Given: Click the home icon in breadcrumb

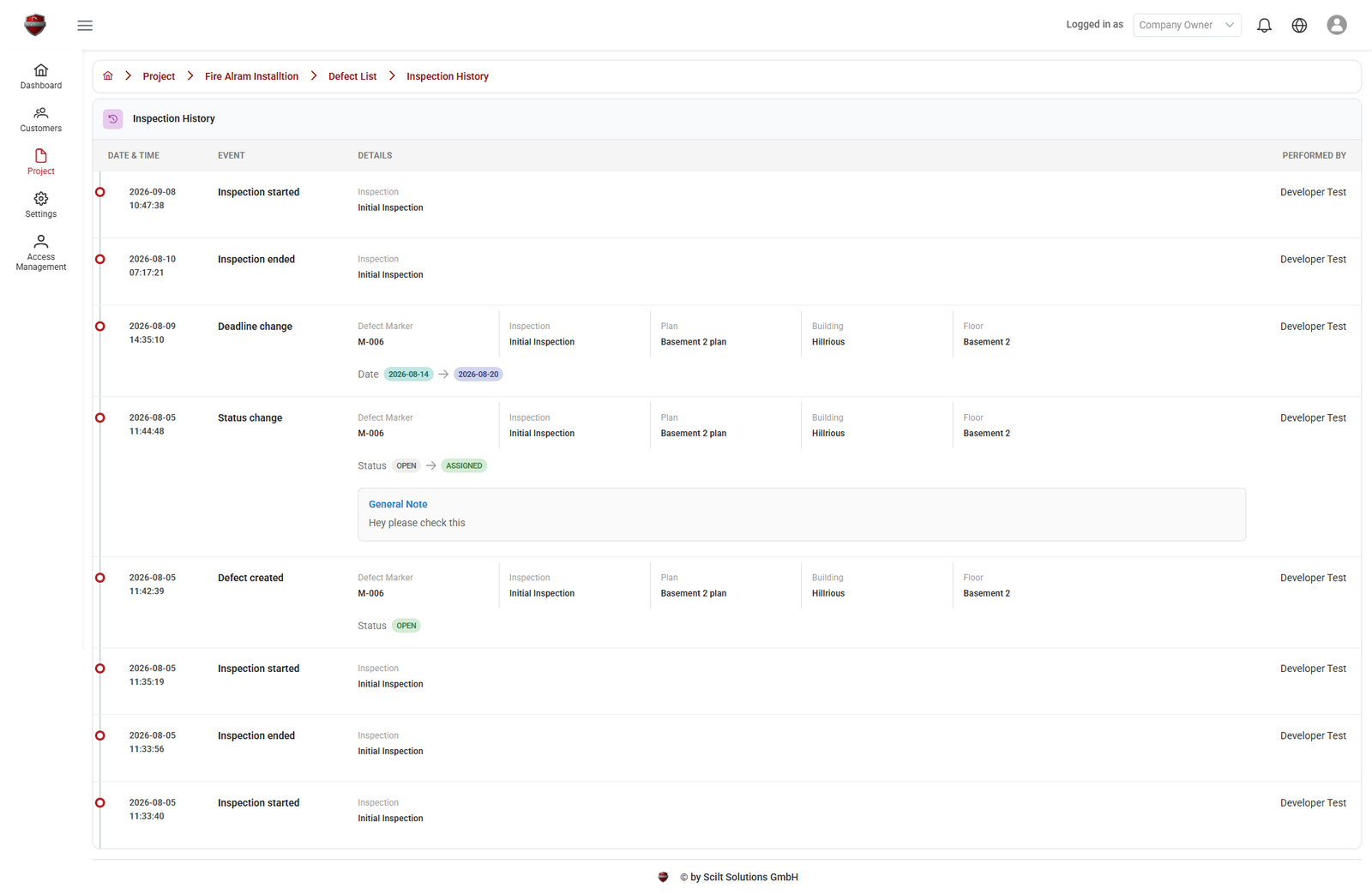Looking at the screenshot, I should point(108,76).
